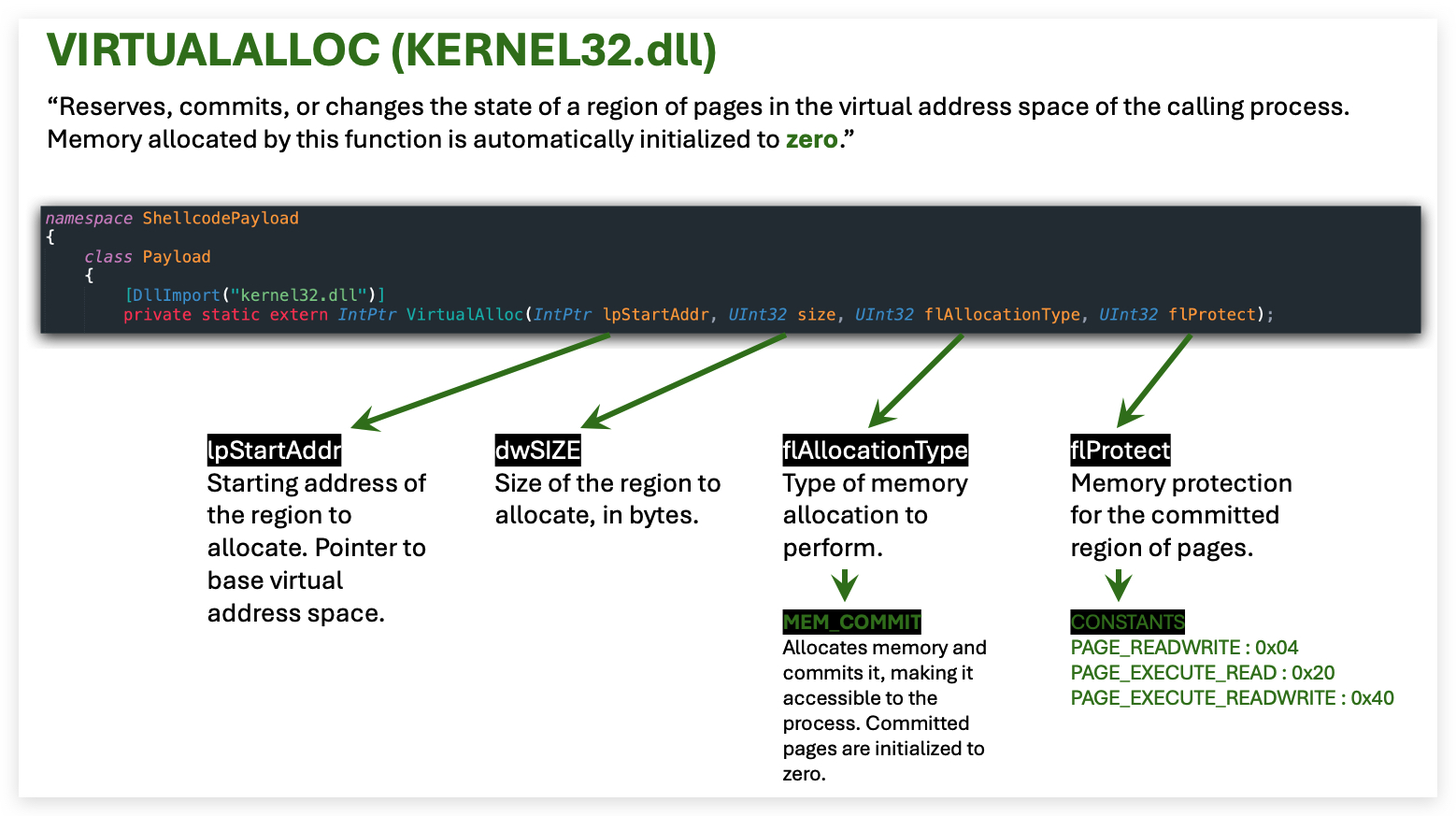1456x816 pixels.
Task: Click PAGE_EXECUTE_READ : 0x20 constant
Action: [1203, 673]
